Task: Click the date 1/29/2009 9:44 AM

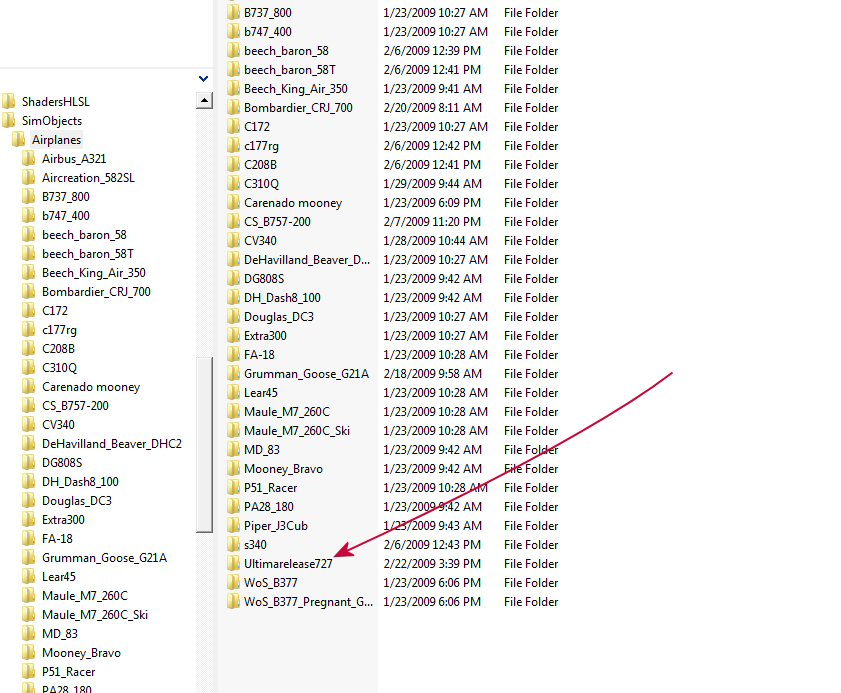Action: coord(433,183)
